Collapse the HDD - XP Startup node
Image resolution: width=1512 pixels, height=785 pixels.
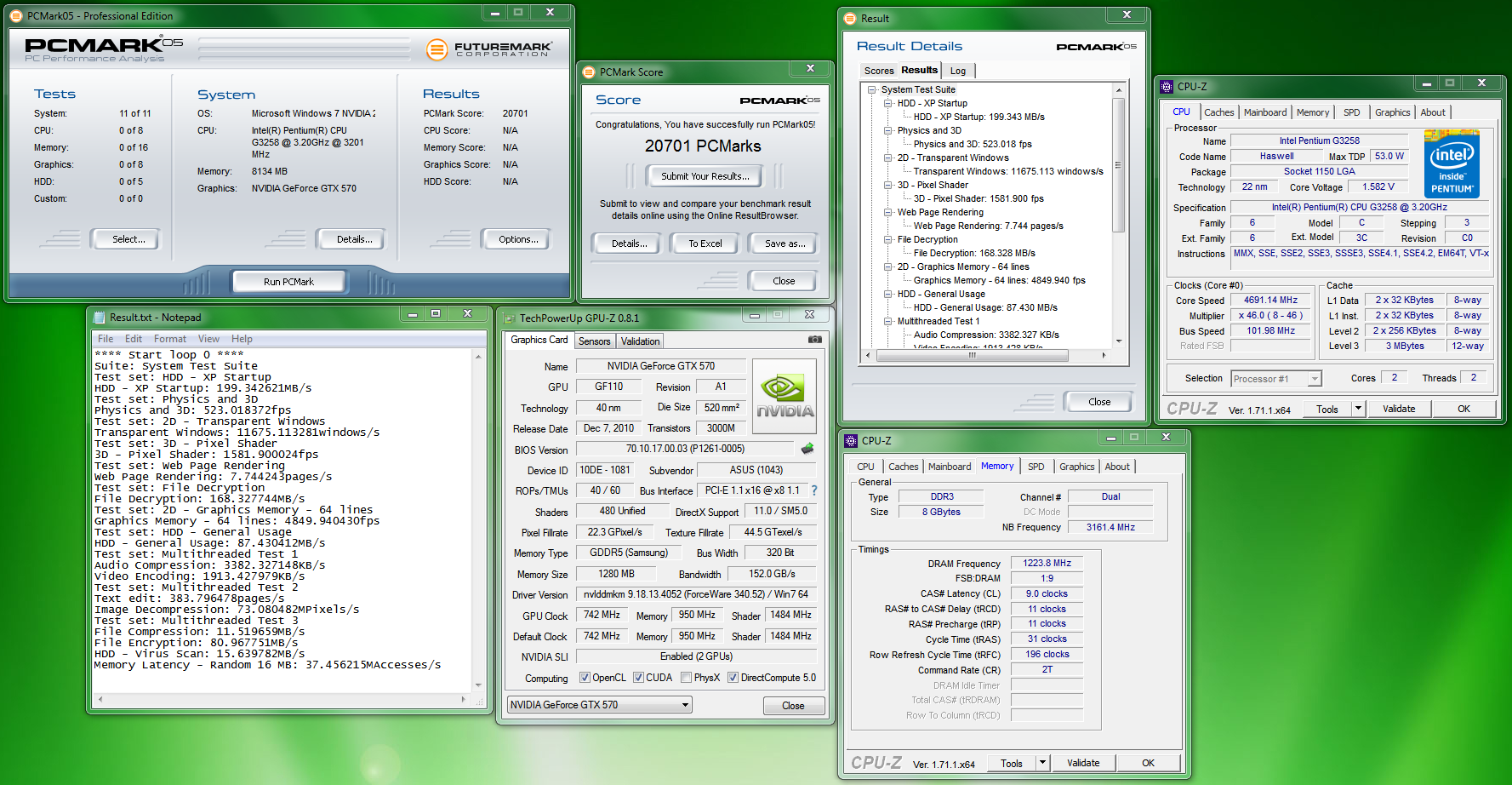(888, 103)
